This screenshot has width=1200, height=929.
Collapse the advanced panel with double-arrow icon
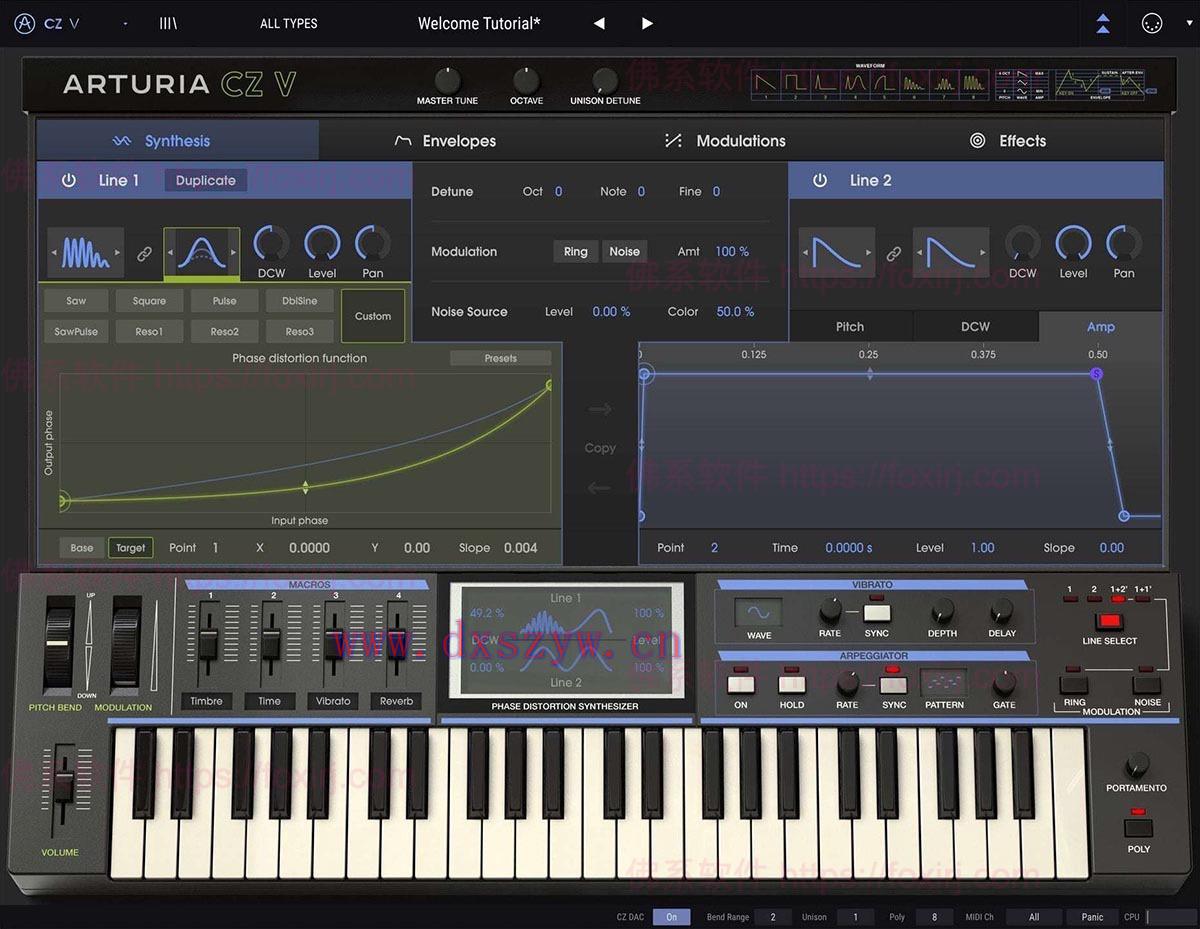(x=1103, y=24)
